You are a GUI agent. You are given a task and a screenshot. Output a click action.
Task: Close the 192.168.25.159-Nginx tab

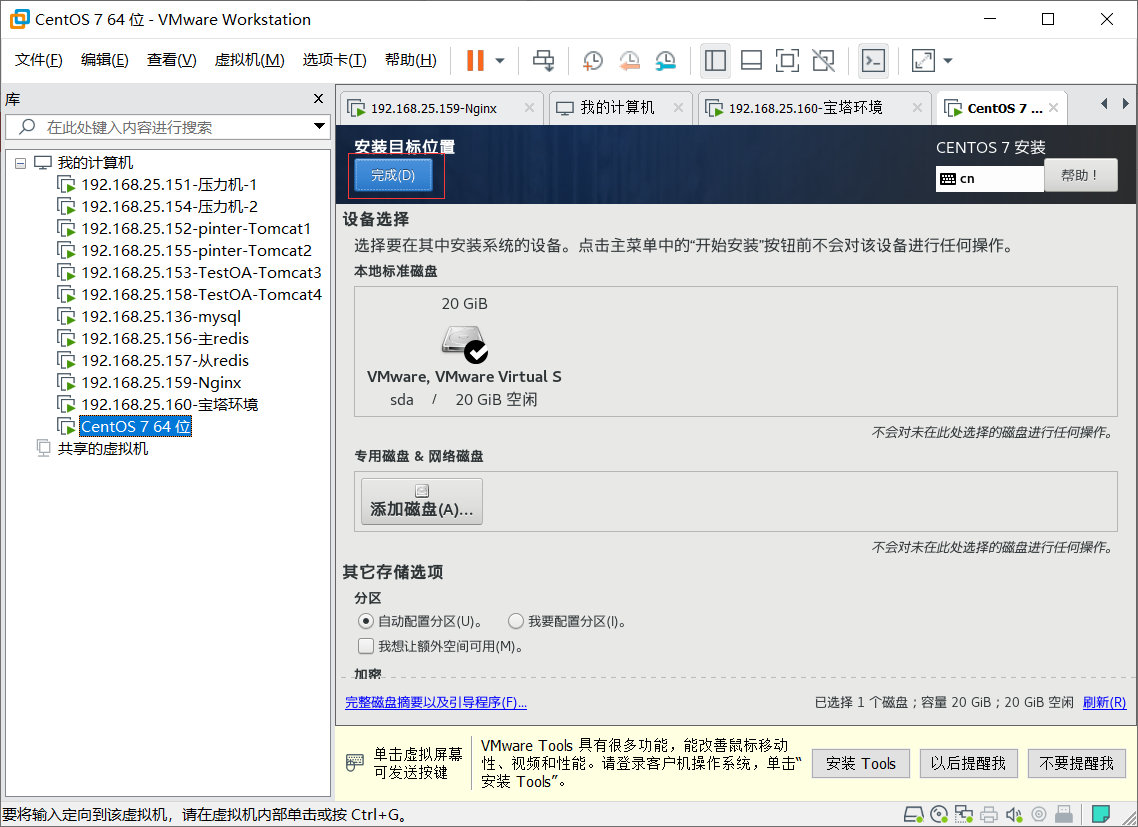coord(529,107)
